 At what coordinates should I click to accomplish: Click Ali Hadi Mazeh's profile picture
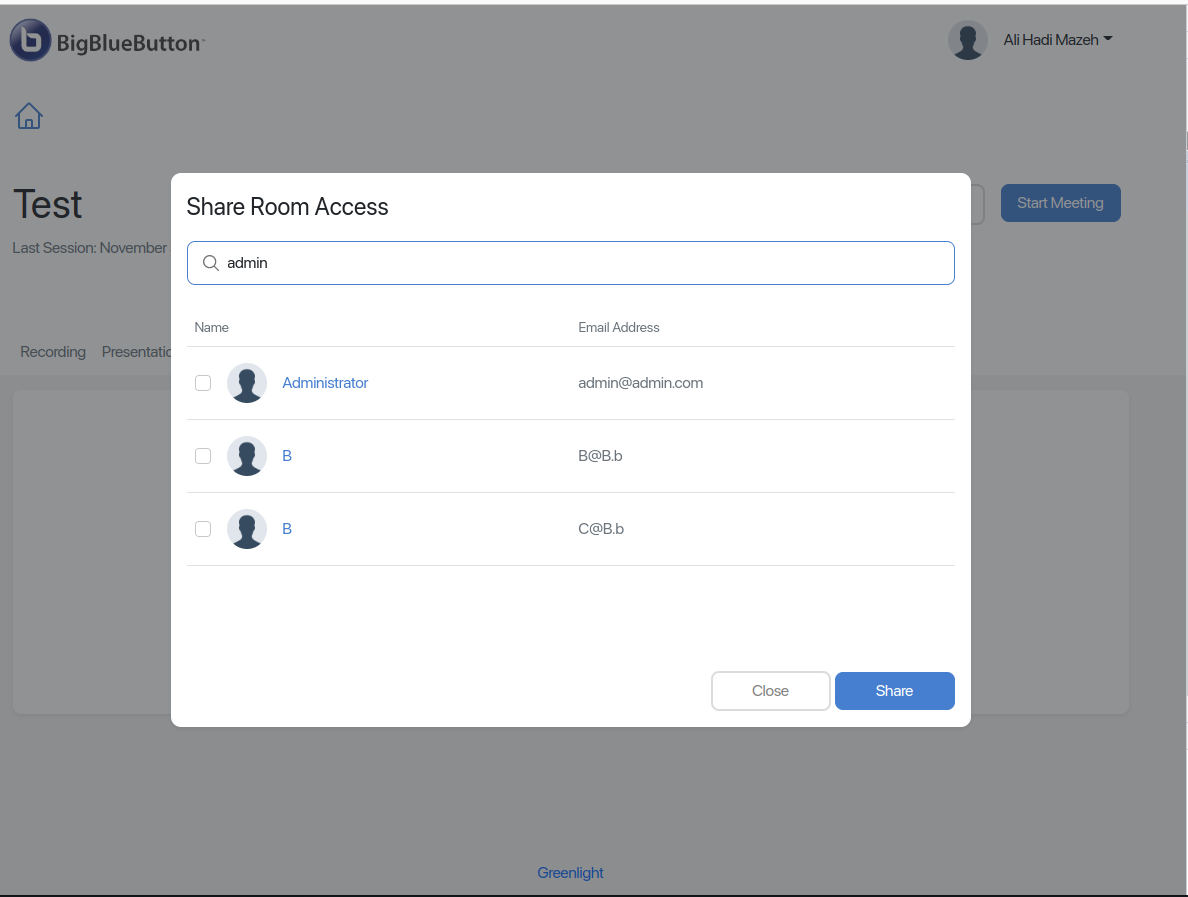click(967, 40)
